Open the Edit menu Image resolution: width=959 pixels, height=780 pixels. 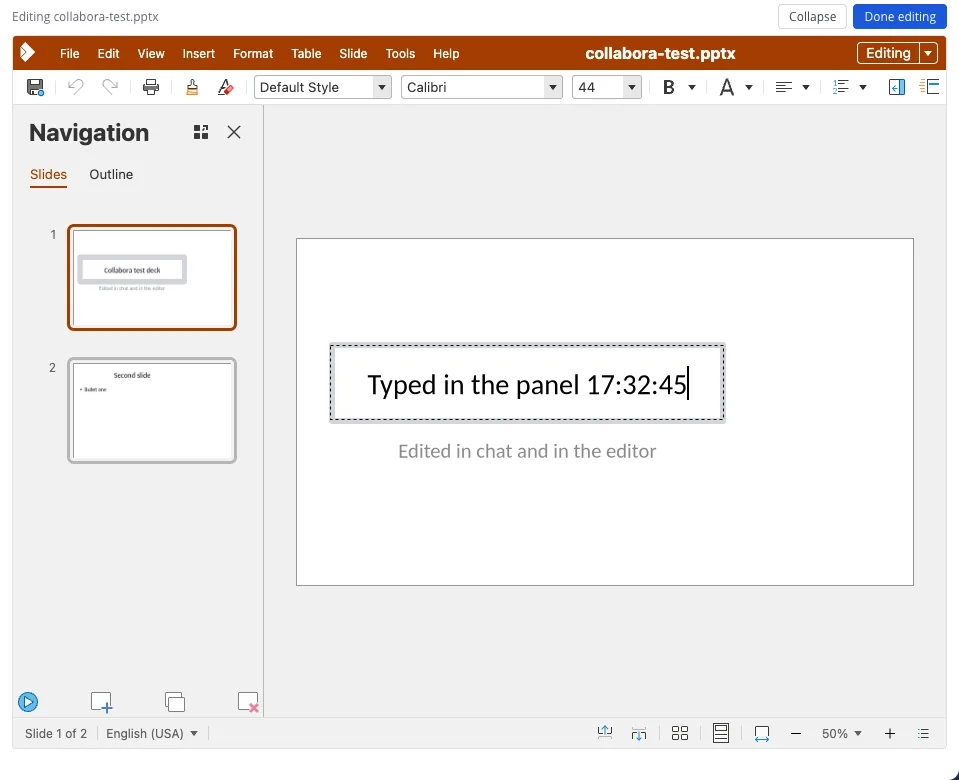[108, 54]
